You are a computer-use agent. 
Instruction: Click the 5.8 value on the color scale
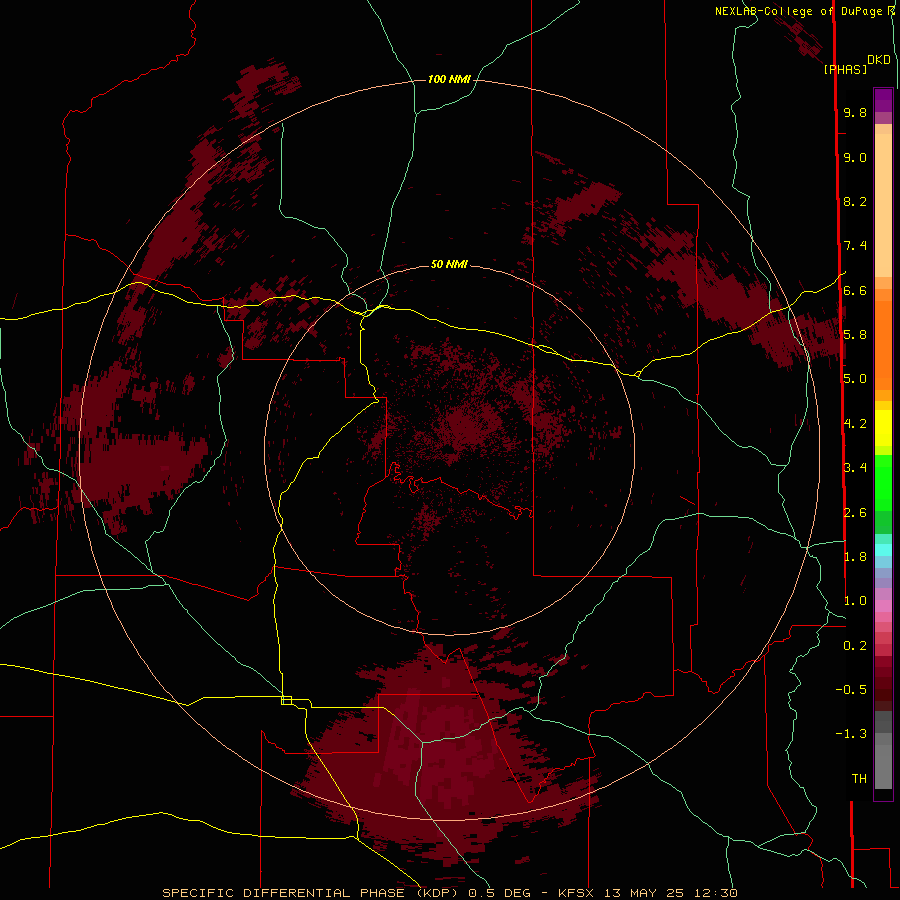click(855, 335)
